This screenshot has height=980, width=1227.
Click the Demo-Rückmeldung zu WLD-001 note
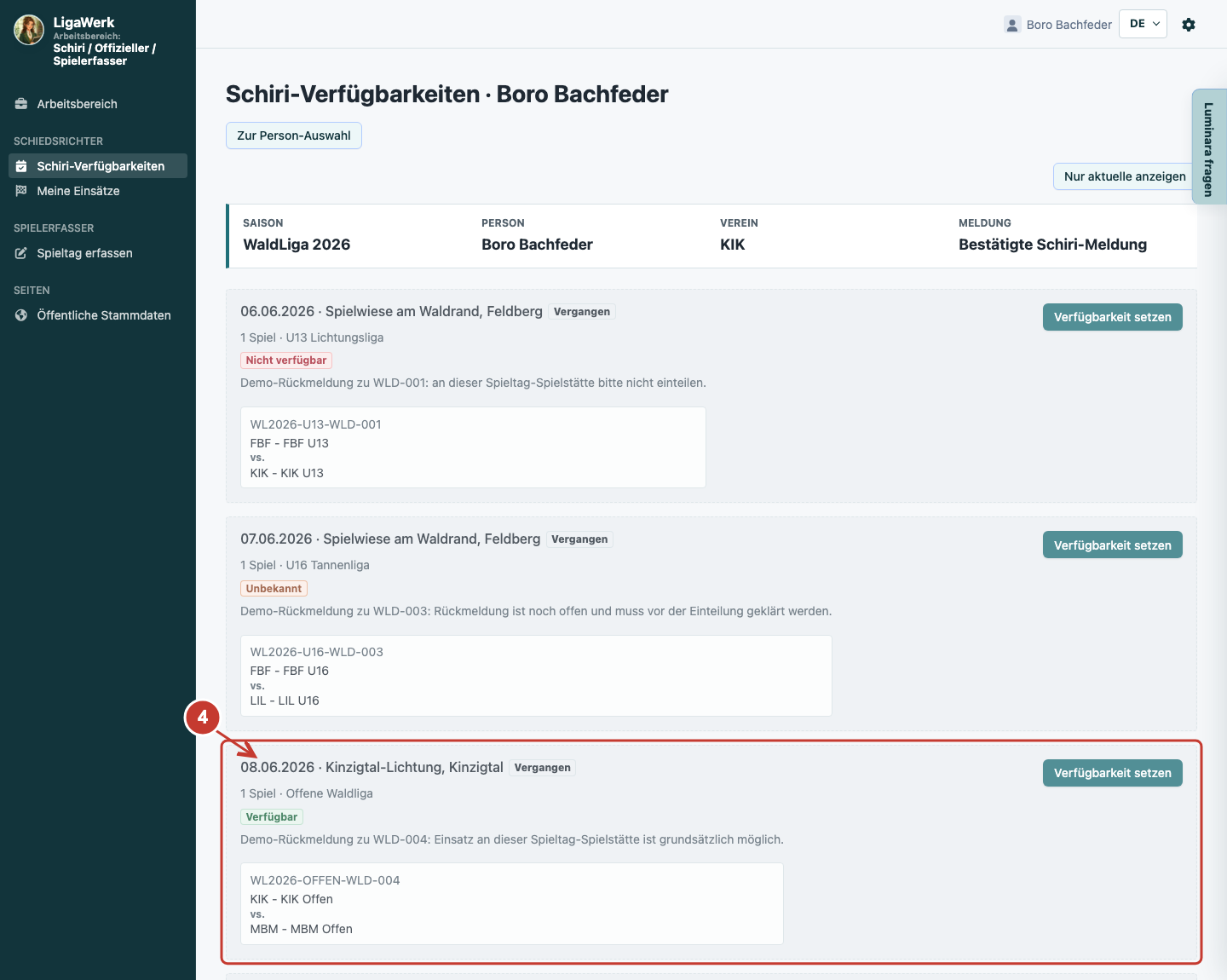pos(473,383)
